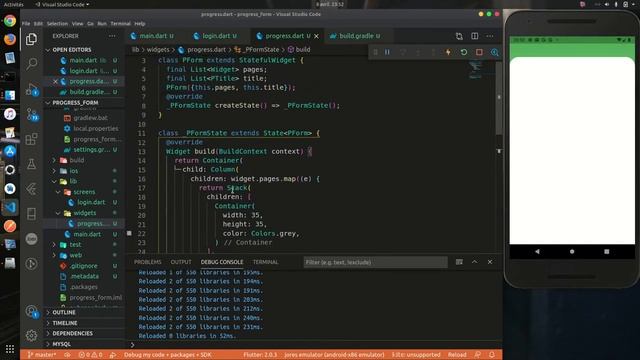640x360 pixels.
Task: Switch to Output panel tab
Action: (x=181, y=262)
